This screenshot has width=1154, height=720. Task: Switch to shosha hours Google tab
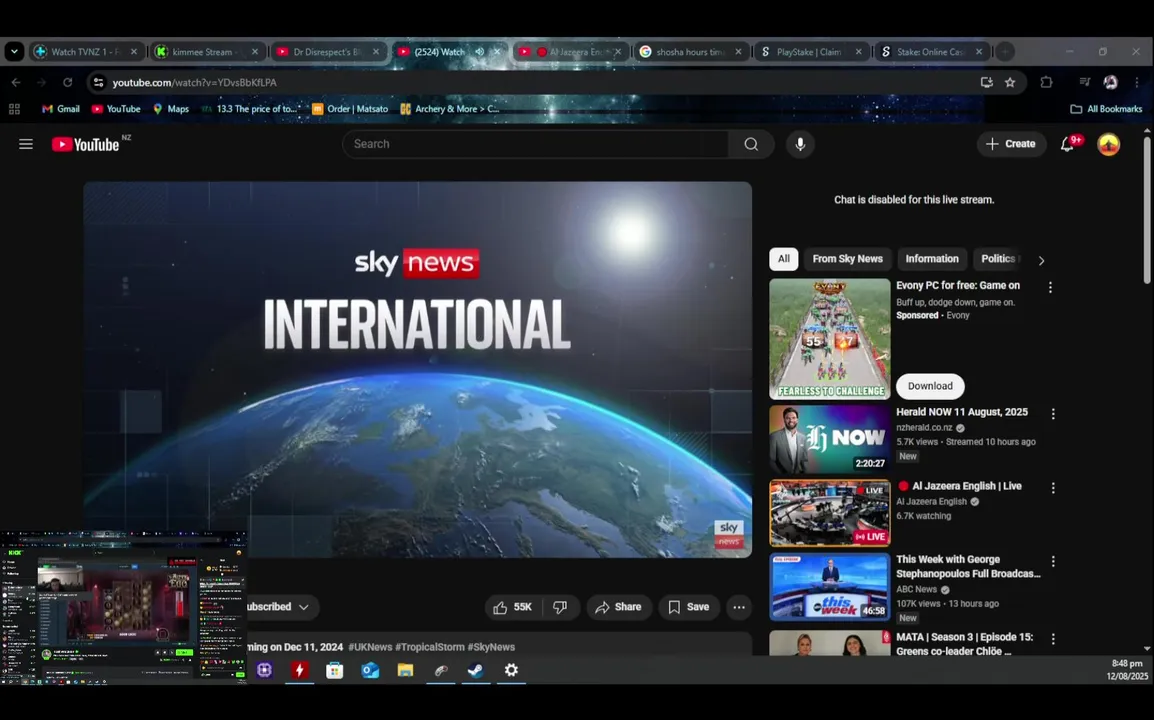[x=690, y=52]
